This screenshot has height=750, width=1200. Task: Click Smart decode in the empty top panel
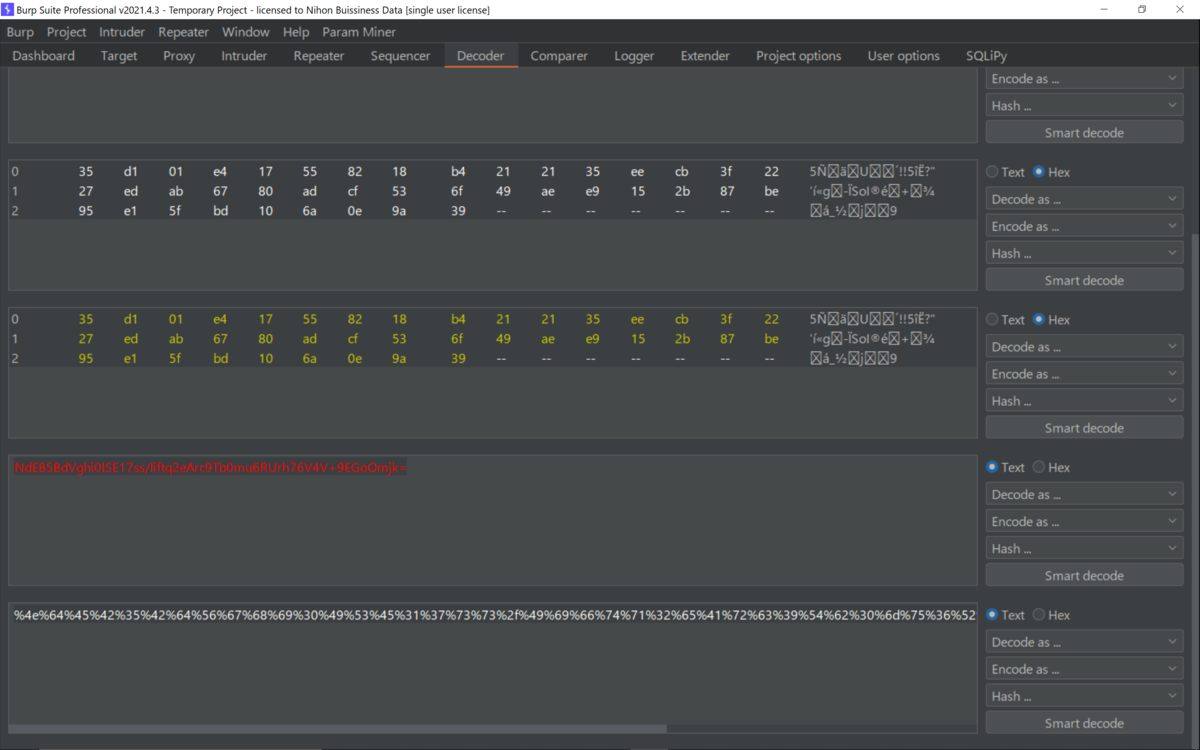[1084, 133]
